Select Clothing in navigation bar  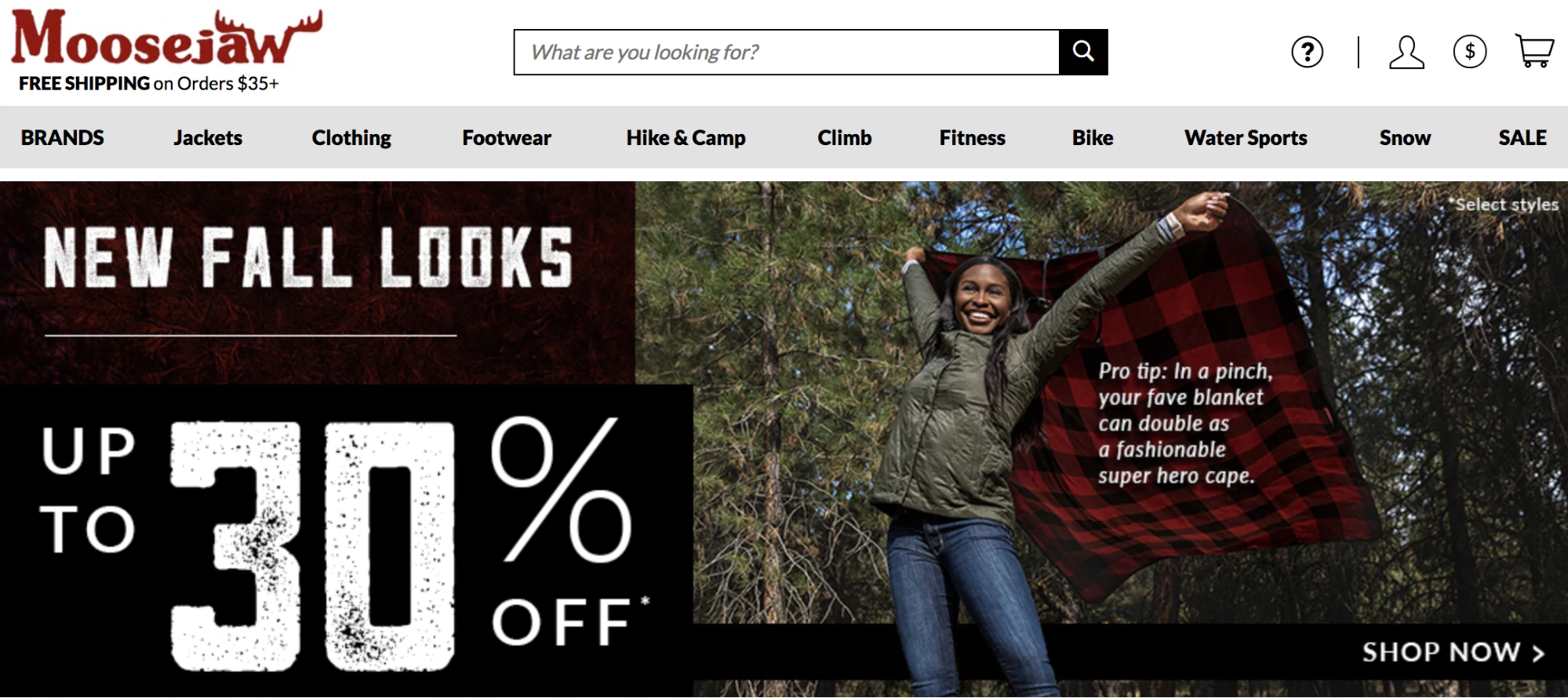coord(351,137)
